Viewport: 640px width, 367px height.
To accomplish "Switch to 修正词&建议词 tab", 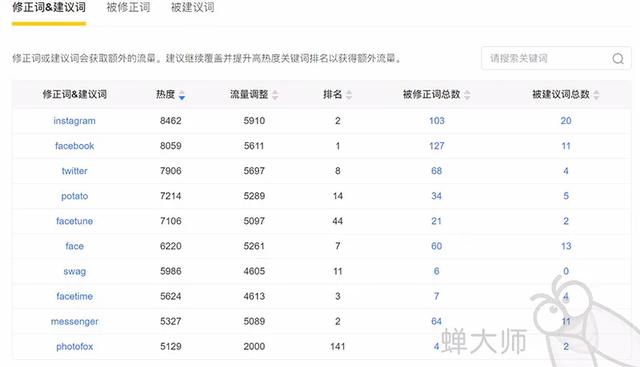I will pos(49,7).
